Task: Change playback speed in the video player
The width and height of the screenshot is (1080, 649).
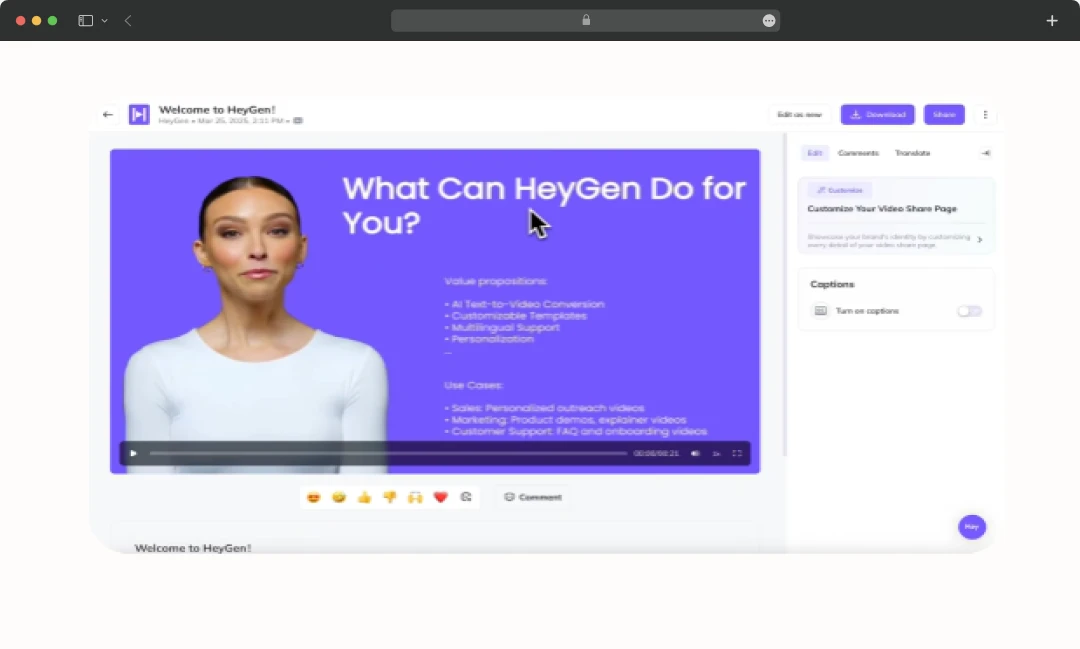Action: 716,452
